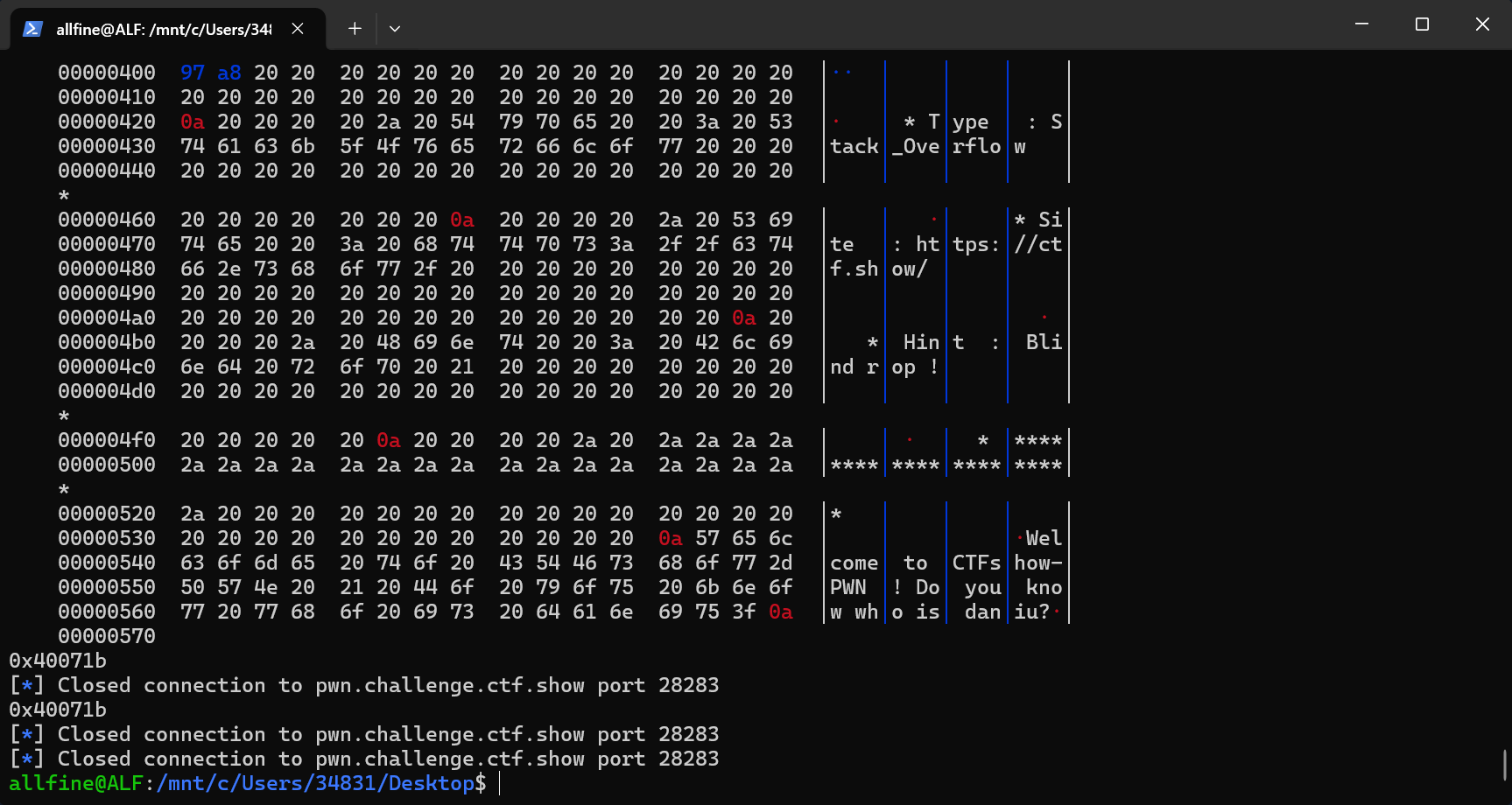Click the asterisk line below 00000440

point(64,195)
